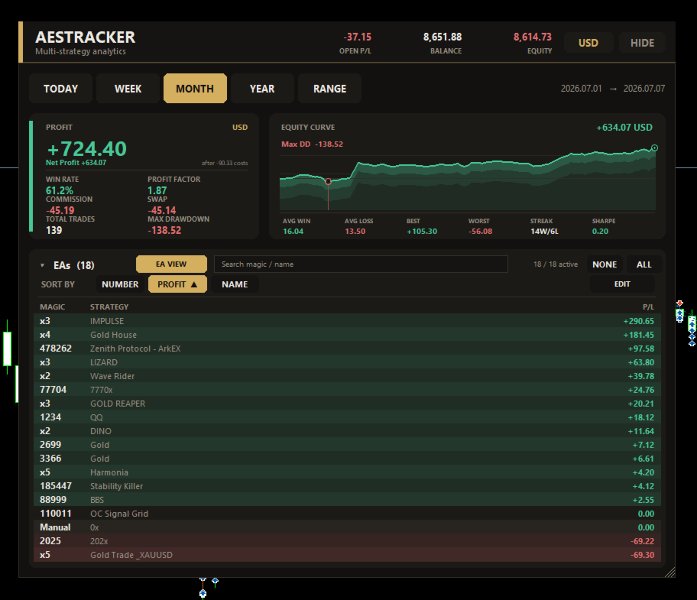Select the GOLD REAPER strategy row
697x600 pixels.
point(347,403)
